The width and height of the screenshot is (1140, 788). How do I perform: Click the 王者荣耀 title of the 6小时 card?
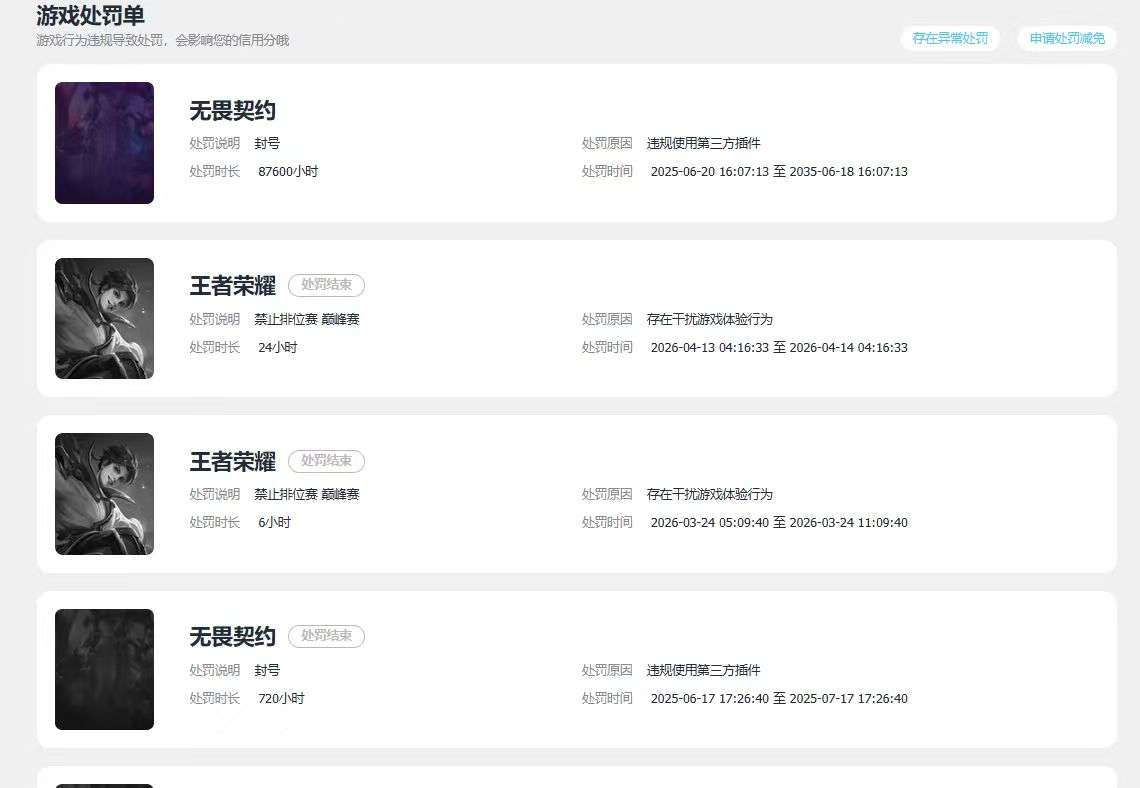(233, 462)
